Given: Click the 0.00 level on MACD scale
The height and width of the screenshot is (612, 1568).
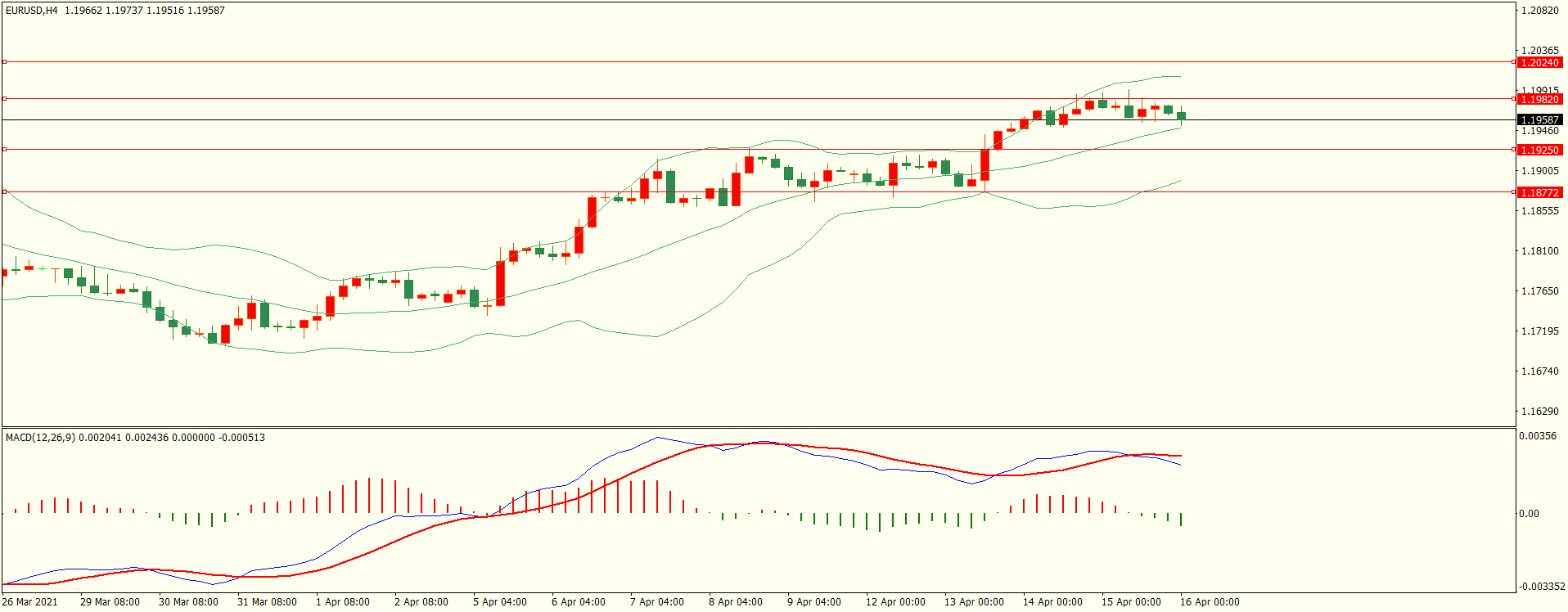Looking at the screenshot, I should coord(1529,514).
